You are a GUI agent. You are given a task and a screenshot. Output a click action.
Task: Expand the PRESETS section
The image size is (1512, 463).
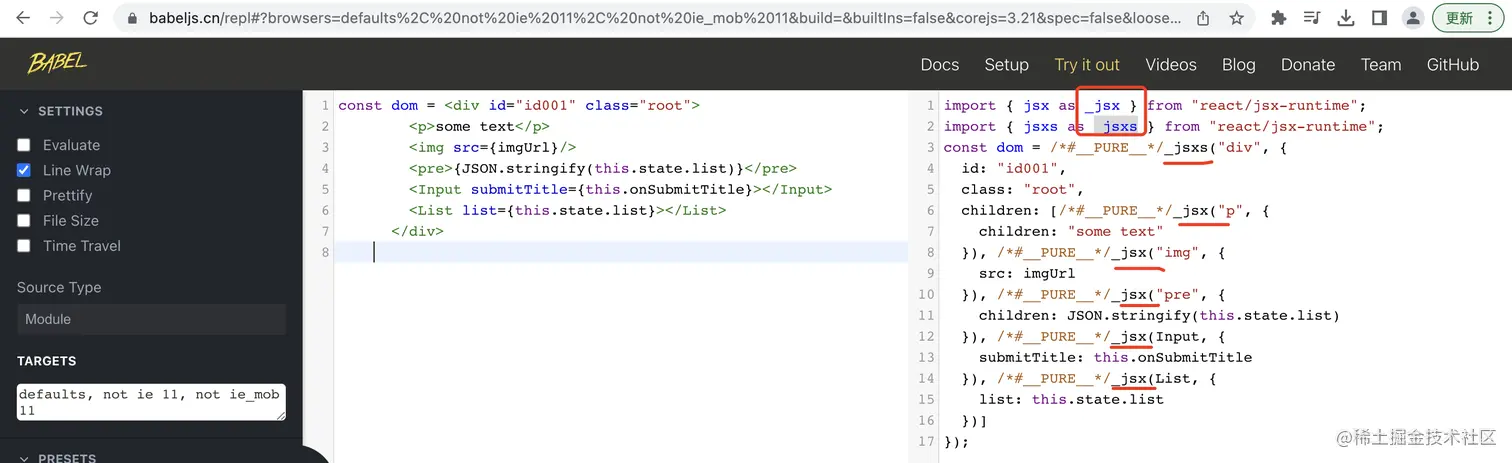point(60,458)
